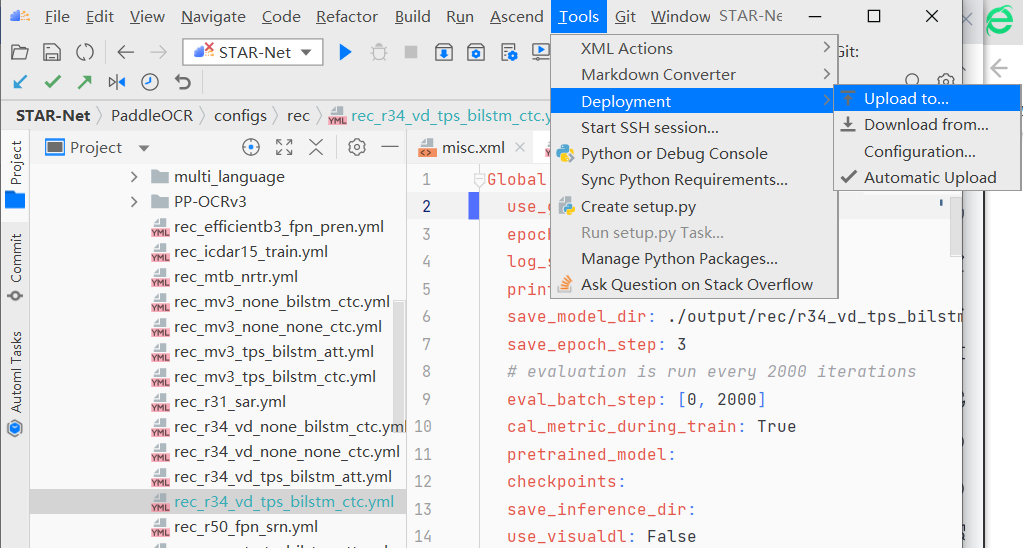Click the blue Run button in toolbar

(345, 52)
